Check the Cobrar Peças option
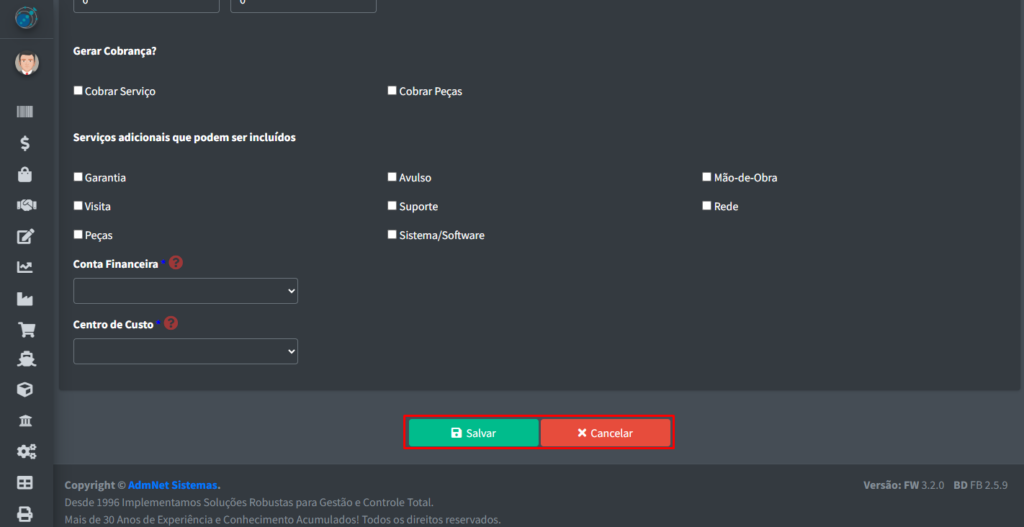 click(392, 91)
